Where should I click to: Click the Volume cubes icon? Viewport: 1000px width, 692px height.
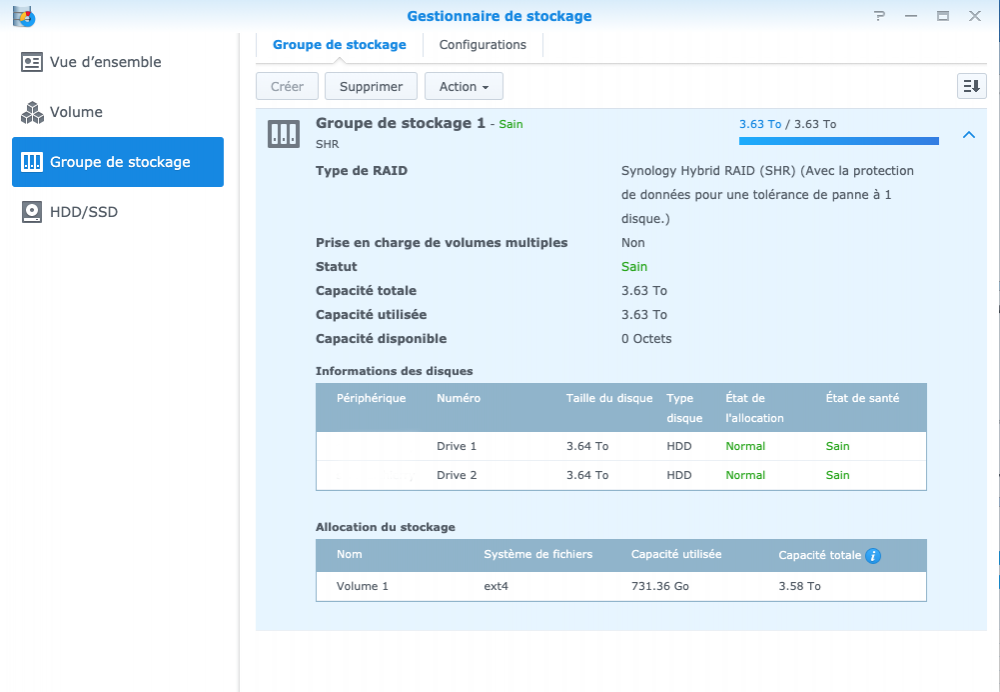pos(32,112)
